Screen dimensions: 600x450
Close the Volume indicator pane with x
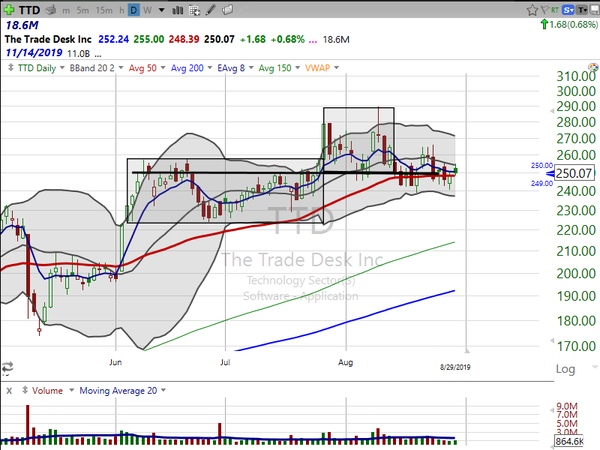coord(8,390)
